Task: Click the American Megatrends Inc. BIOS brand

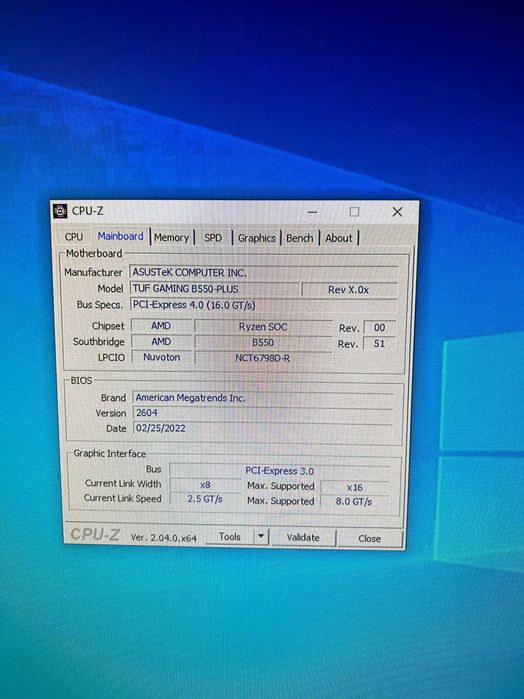Action: (x=263, y=398)
